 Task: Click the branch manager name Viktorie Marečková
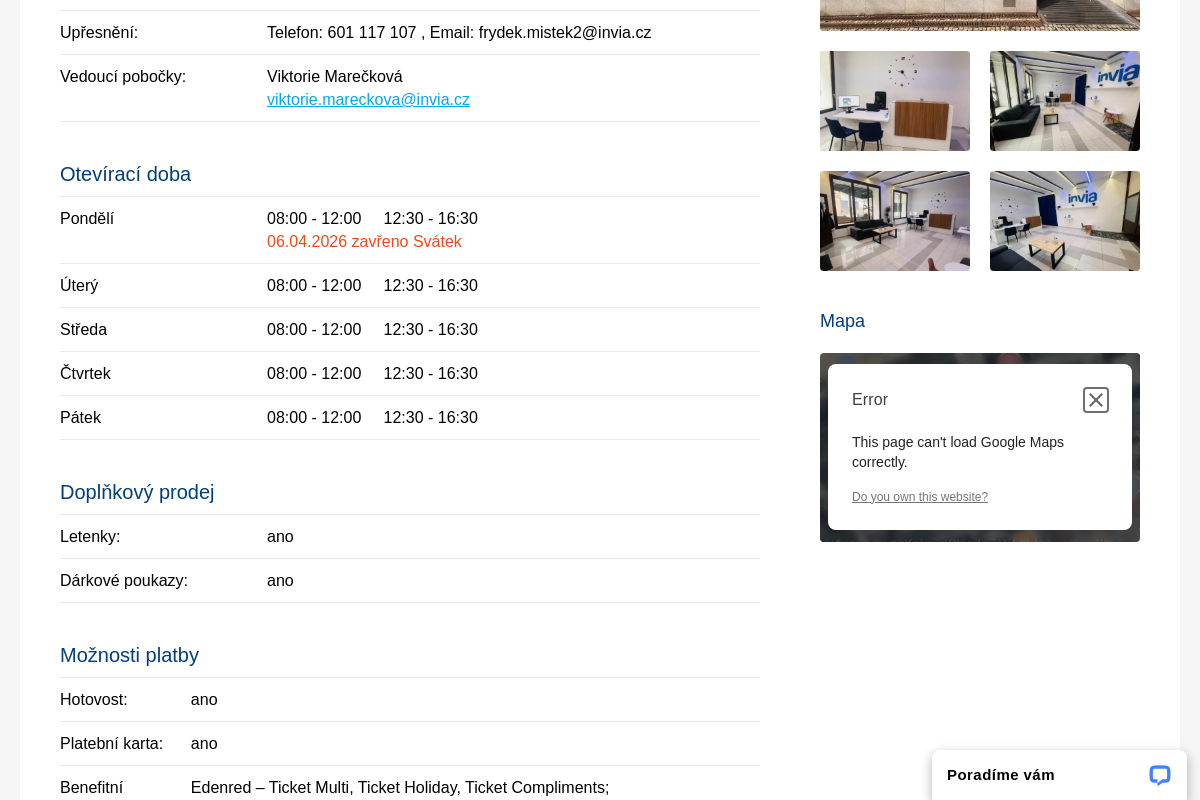tap(334, 77)
